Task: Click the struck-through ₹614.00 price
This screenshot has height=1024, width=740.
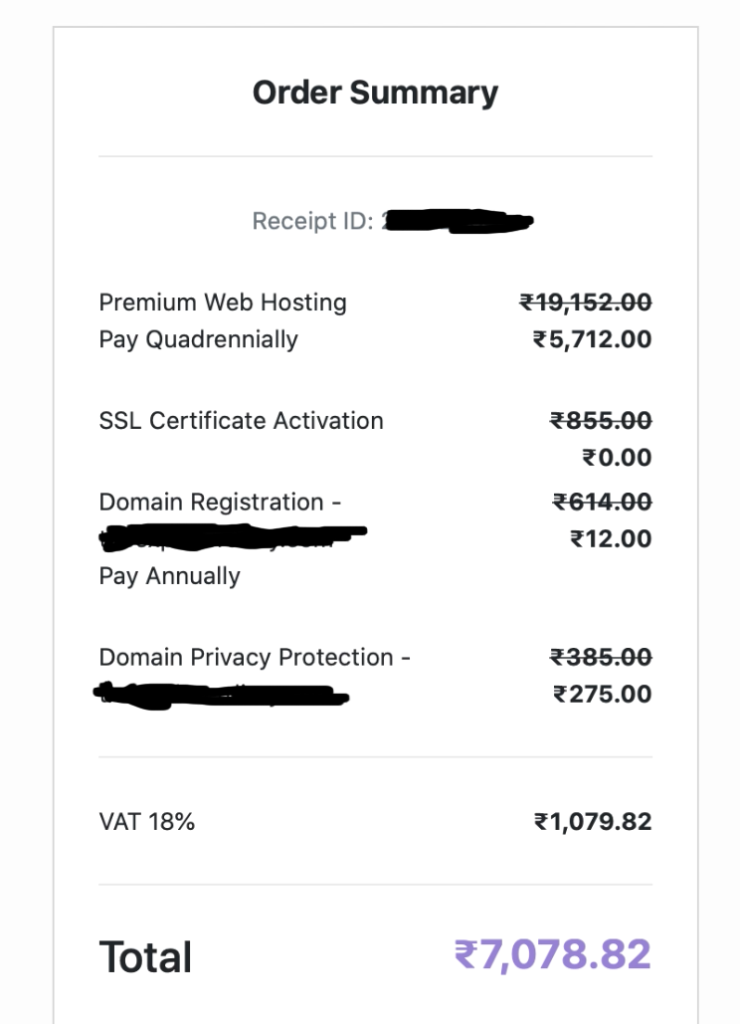Action: [602, 502]
